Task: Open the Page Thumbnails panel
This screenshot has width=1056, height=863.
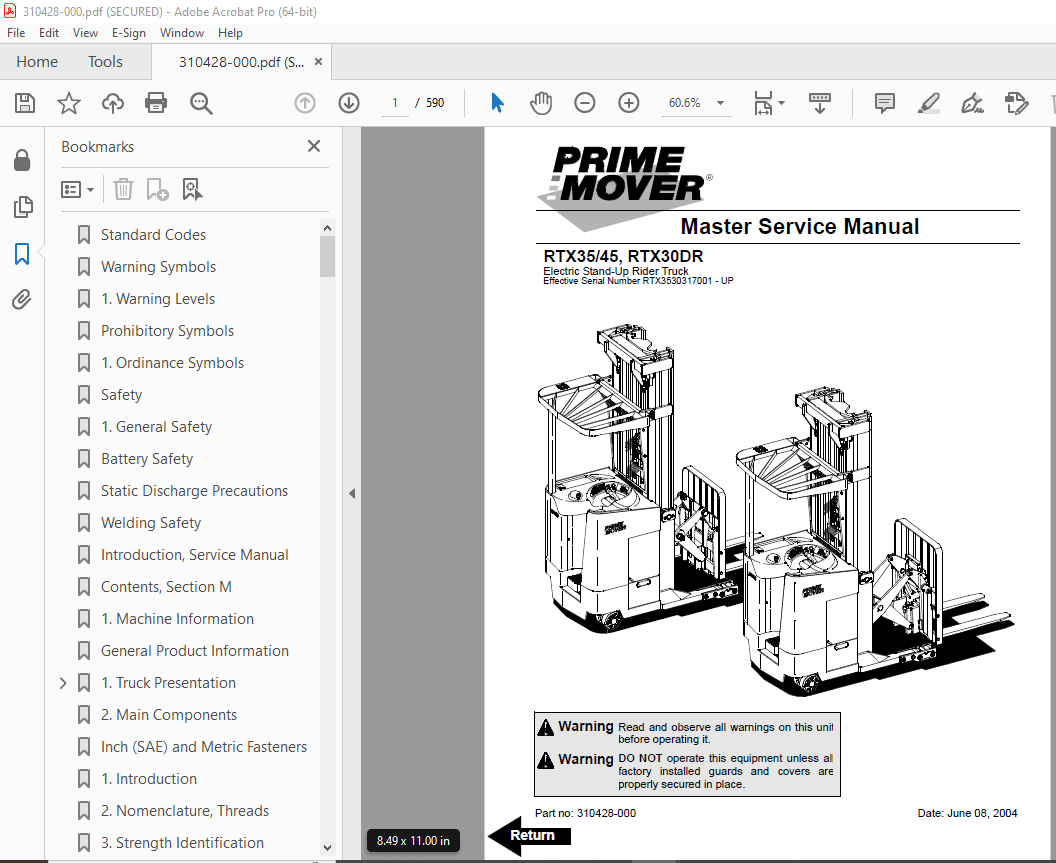Action: tap(24, 207)
